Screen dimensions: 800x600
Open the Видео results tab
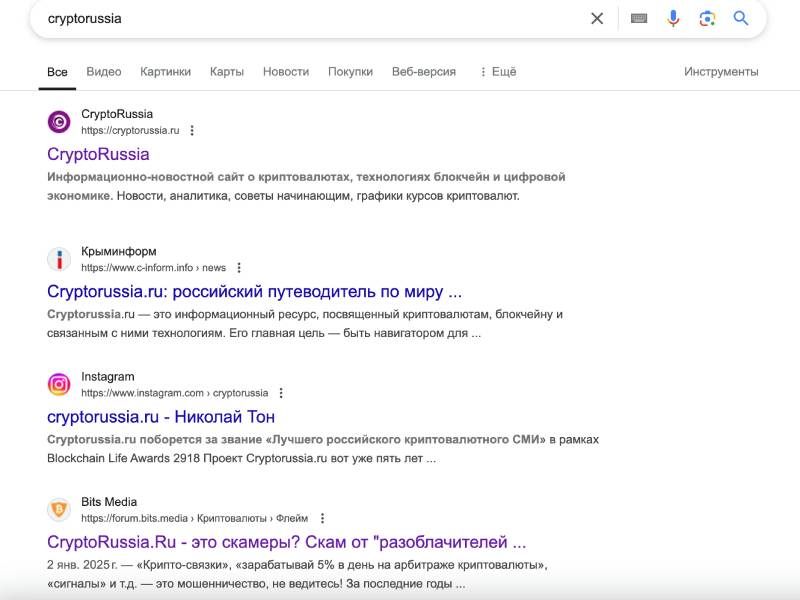pyautogui.click(x=104, y=72)
